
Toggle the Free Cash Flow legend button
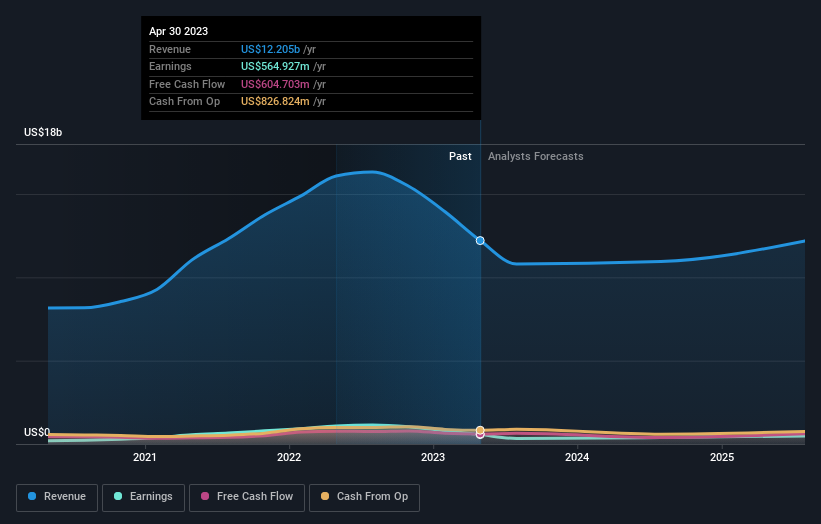pos(247,497)
